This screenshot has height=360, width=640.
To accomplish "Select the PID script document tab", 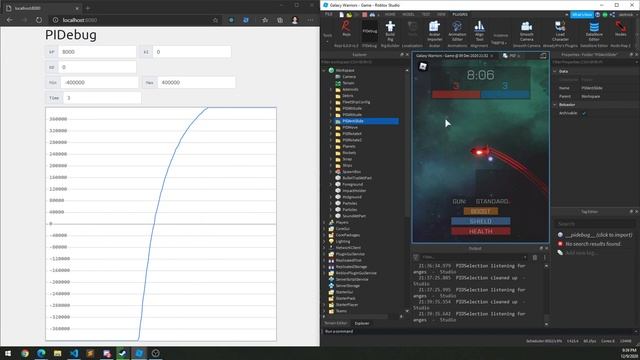I will [x=512, y=56].
